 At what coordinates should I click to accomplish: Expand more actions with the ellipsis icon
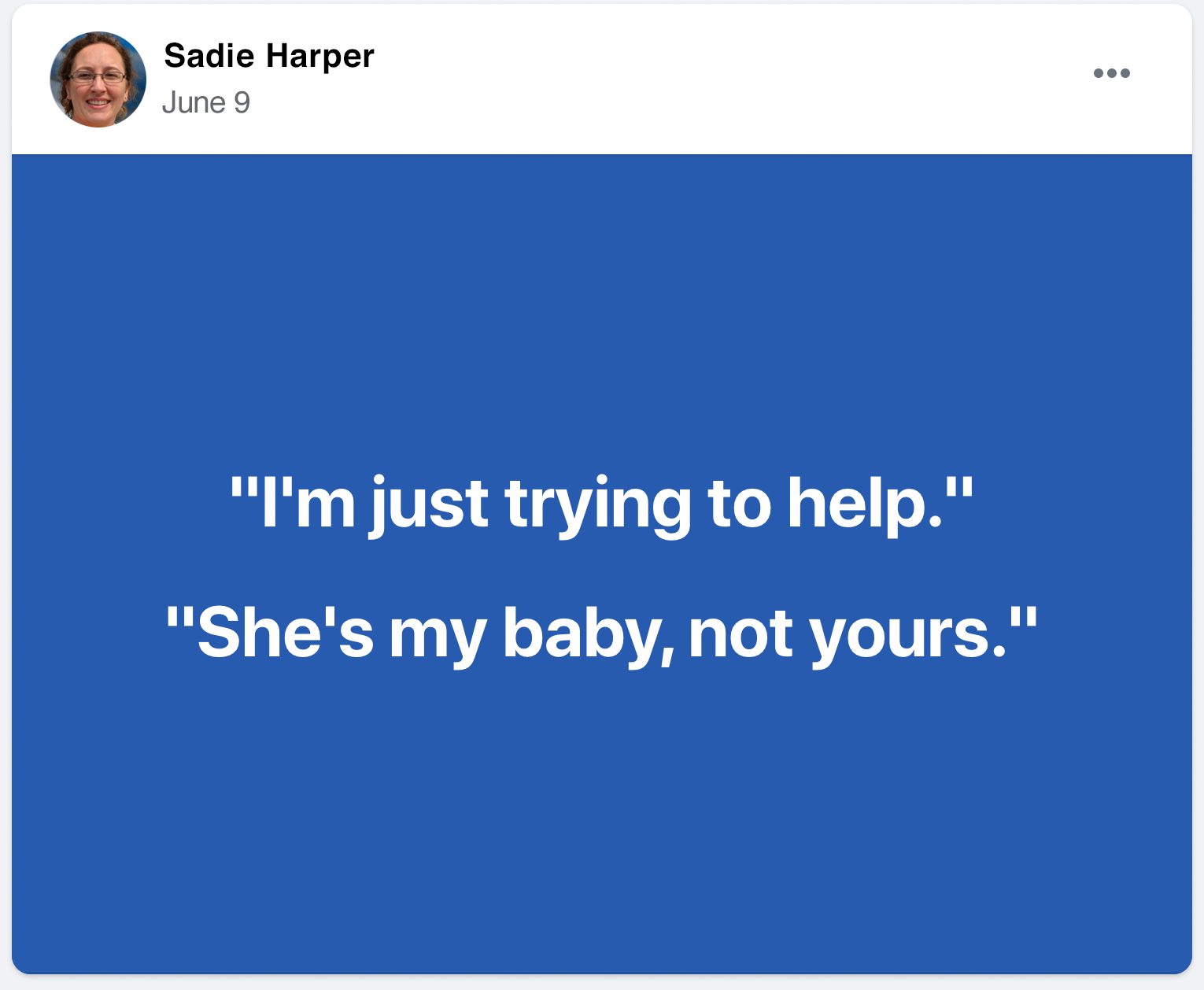coord(1111,73)
